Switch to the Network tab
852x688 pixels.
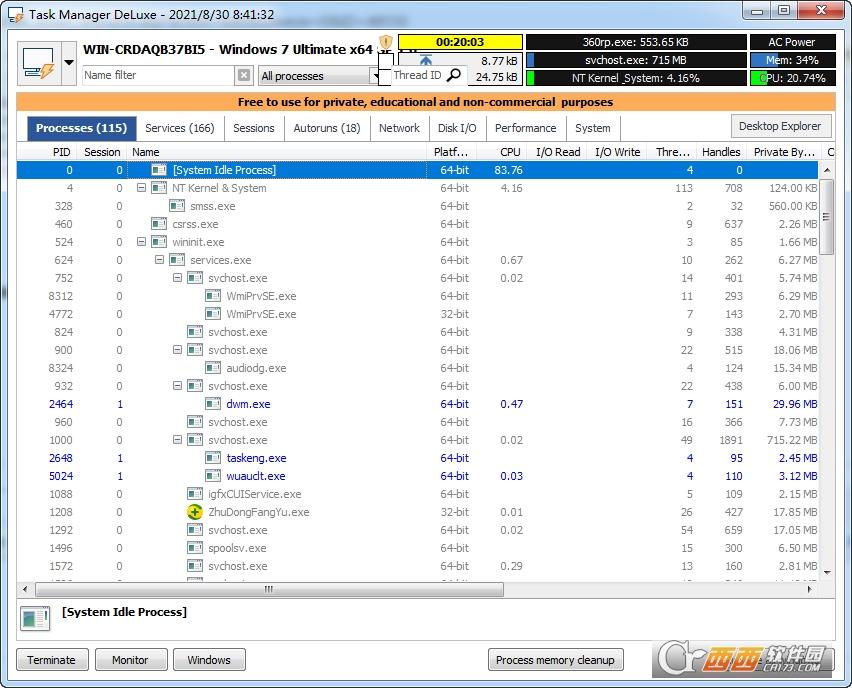[x=399, y=128]
